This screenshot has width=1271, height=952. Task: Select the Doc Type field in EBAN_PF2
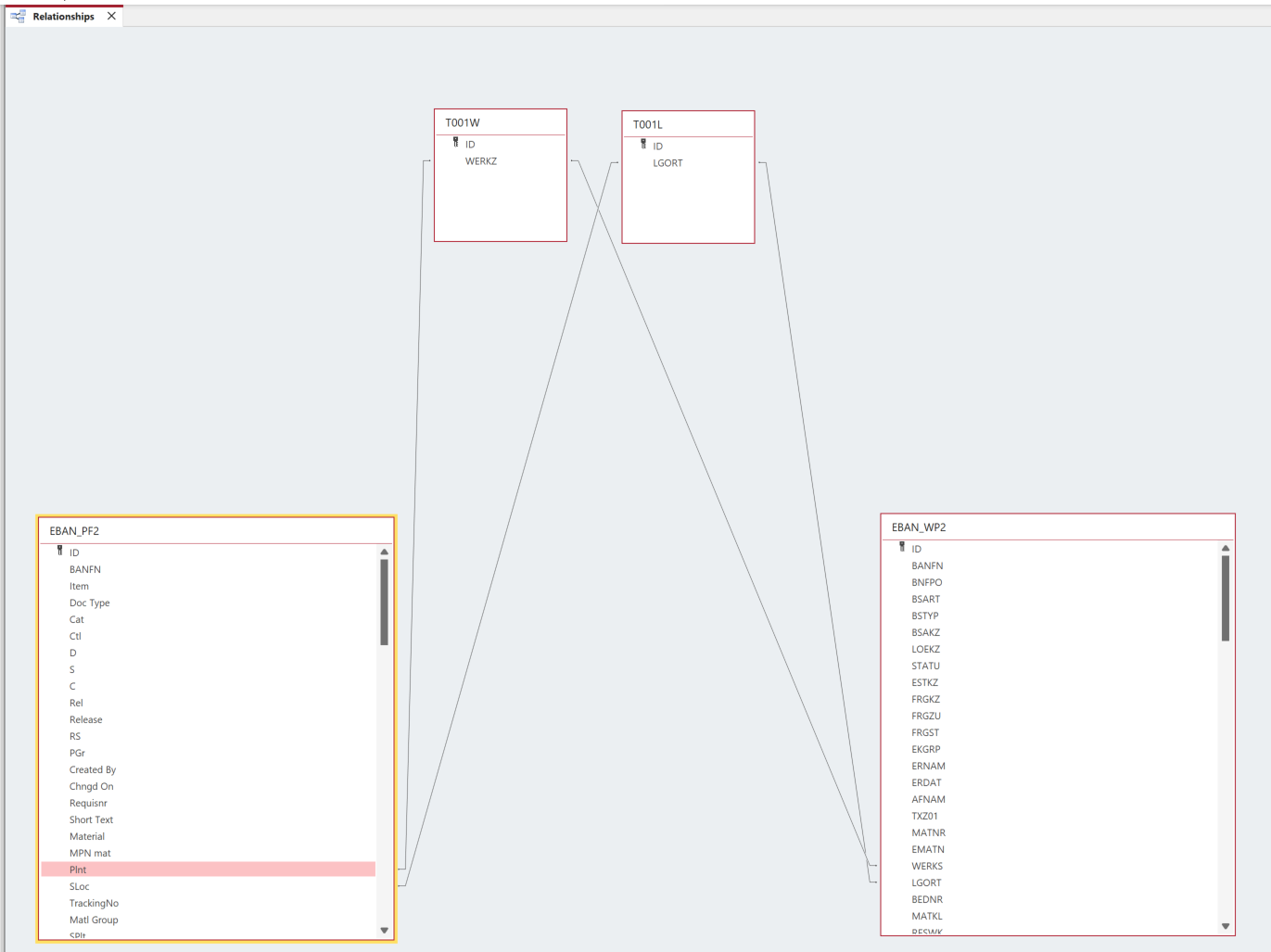click(x=89, y=603)
